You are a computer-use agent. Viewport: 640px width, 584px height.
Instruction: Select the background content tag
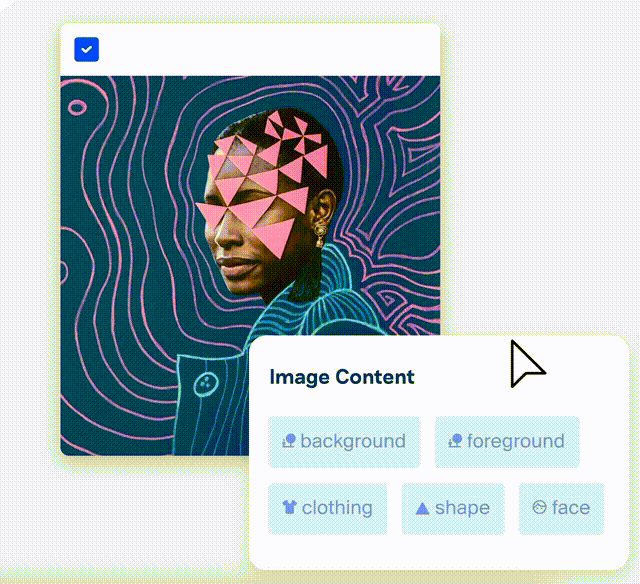click(x=344, y=442)
